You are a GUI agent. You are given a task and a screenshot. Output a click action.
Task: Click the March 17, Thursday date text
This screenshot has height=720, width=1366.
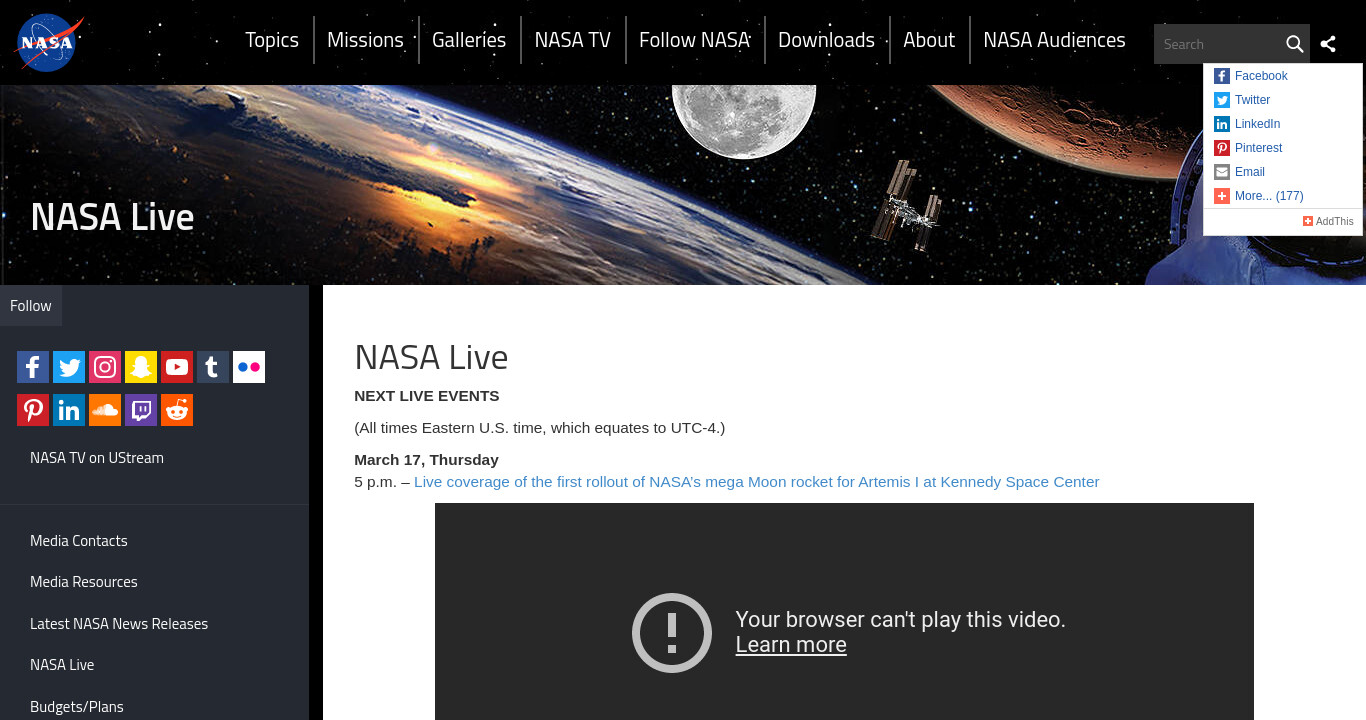[x=426, y=460]
